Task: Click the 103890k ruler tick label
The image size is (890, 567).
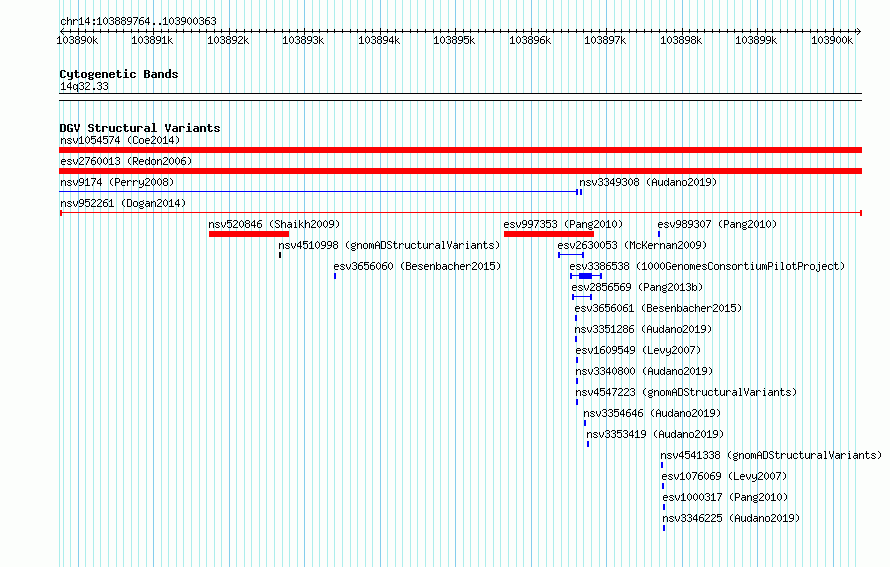Action: 77,40
